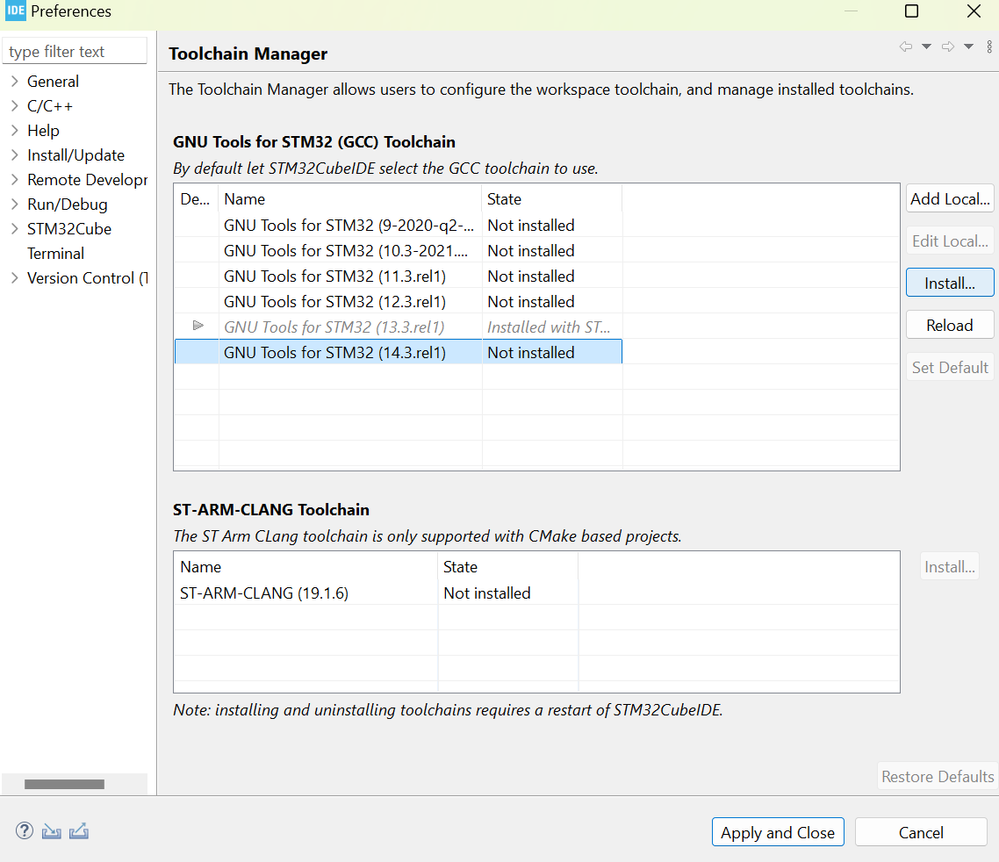The width and height of the screenshot is (999, 862).
Task: Click the default marker arrow beside 13.3.rel1
Action: pos(198,326)
